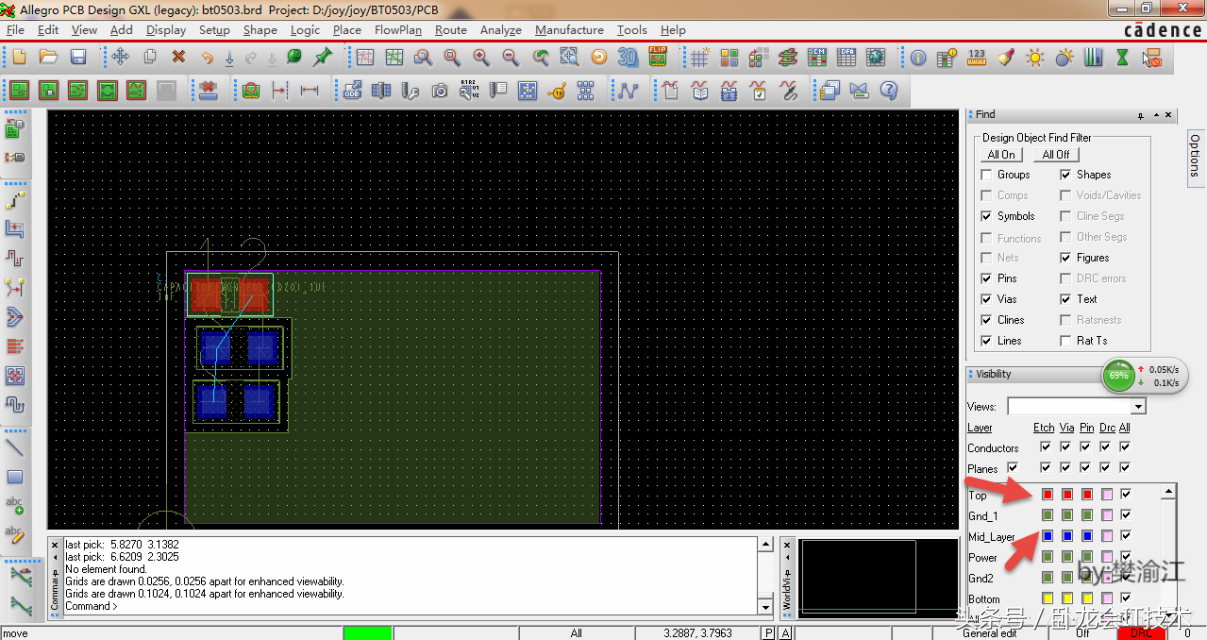Open the Display menu
The height and width of the screenshot is (640, 1207).
(x=166, y=30)
